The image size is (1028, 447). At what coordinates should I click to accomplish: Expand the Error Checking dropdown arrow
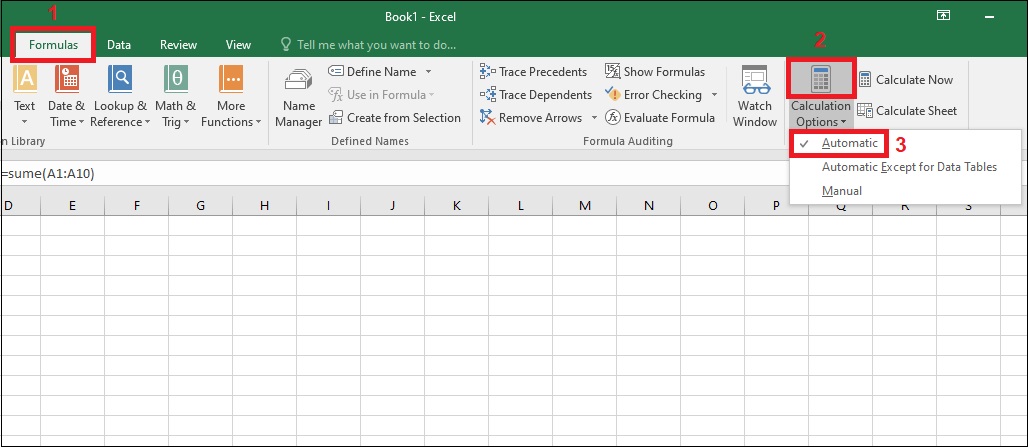click(714, 95)
